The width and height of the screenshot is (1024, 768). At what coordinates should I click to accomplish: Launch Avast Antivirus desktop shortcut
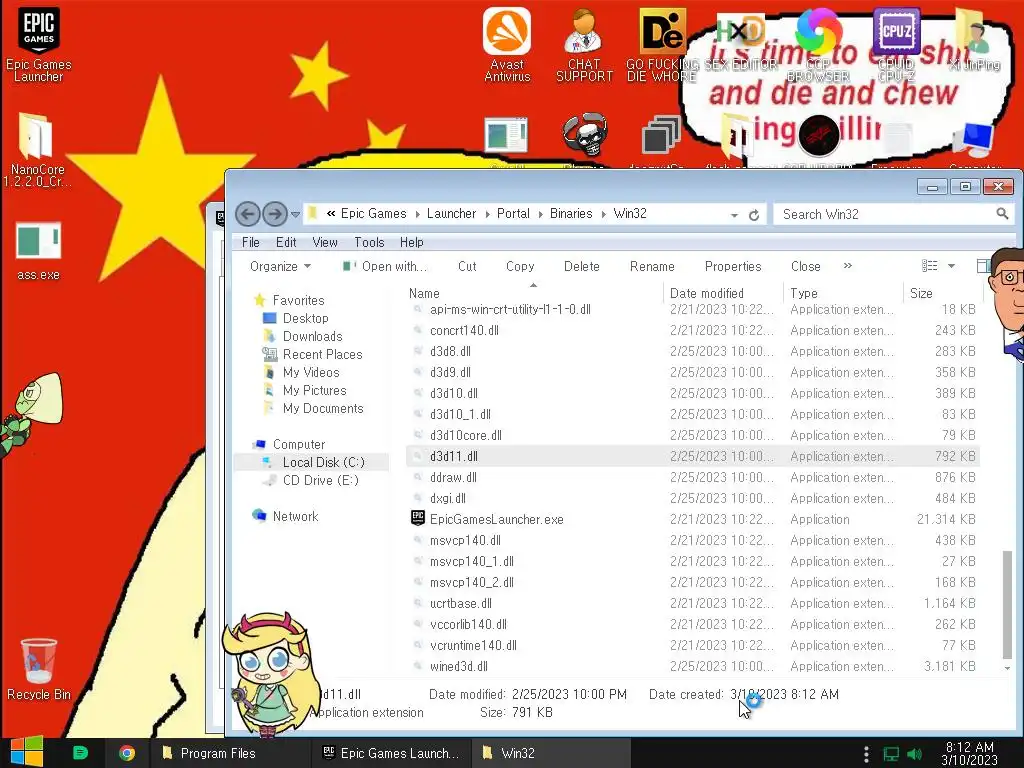(x=507, y=44)
